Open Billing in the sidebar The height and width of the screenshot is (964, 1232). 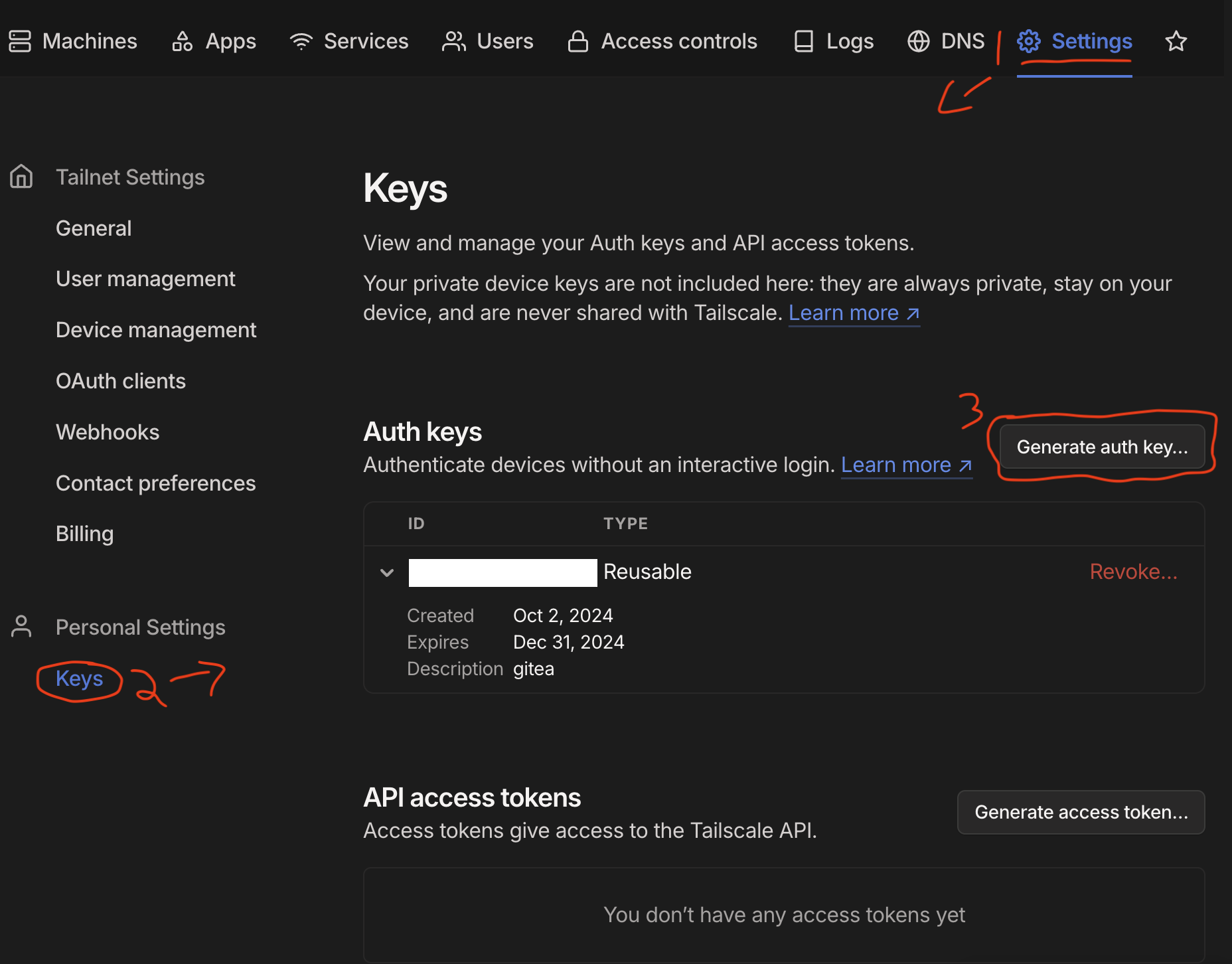click(84, 534)
